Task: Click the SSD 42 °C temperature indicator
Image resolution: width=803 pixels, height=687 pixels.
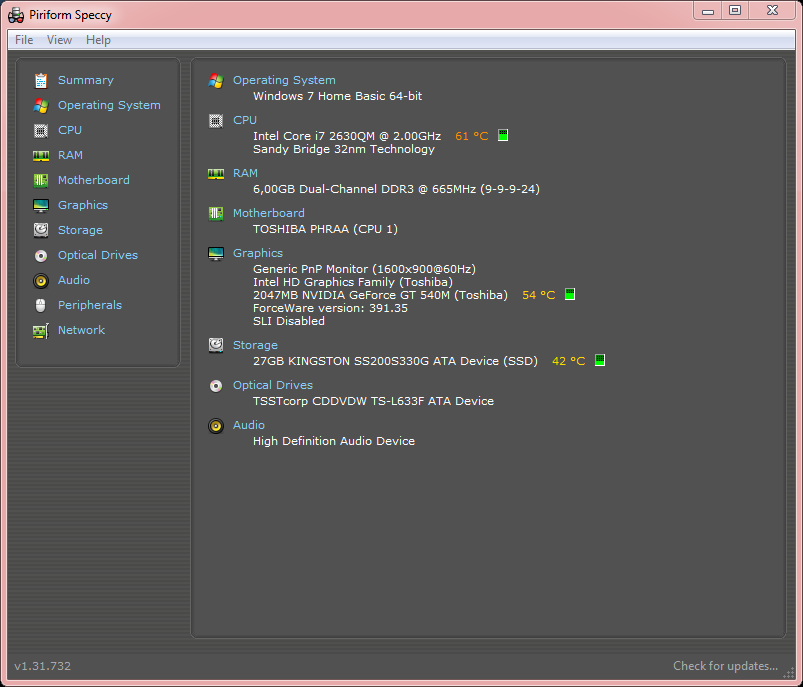Action: 600,361
